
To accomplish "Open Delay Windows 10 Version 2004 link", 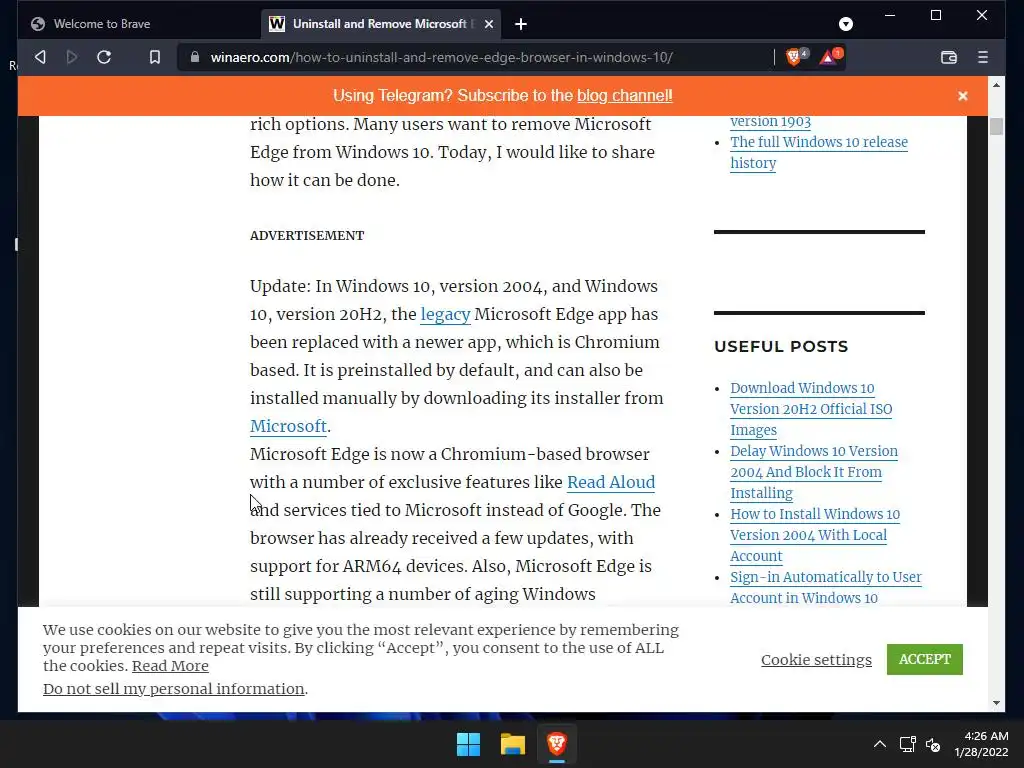I will [814, 472].
